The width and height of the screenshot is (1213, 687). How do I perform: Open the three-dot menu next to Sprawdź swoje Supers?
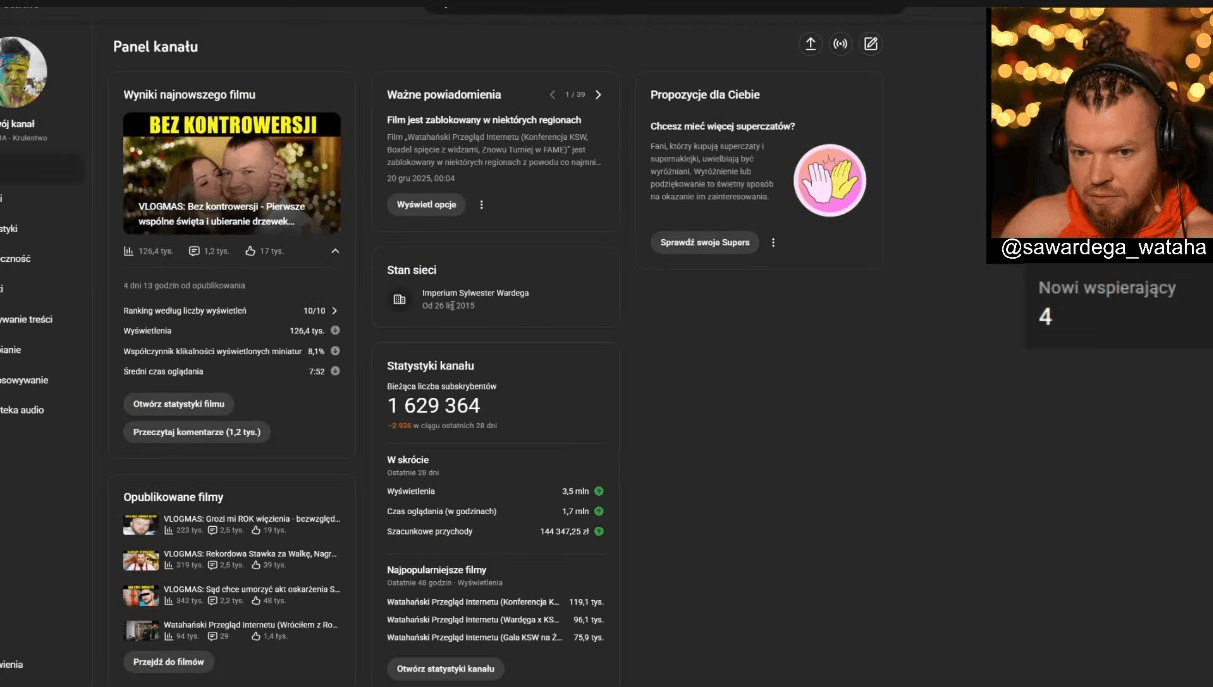point(773,242)
